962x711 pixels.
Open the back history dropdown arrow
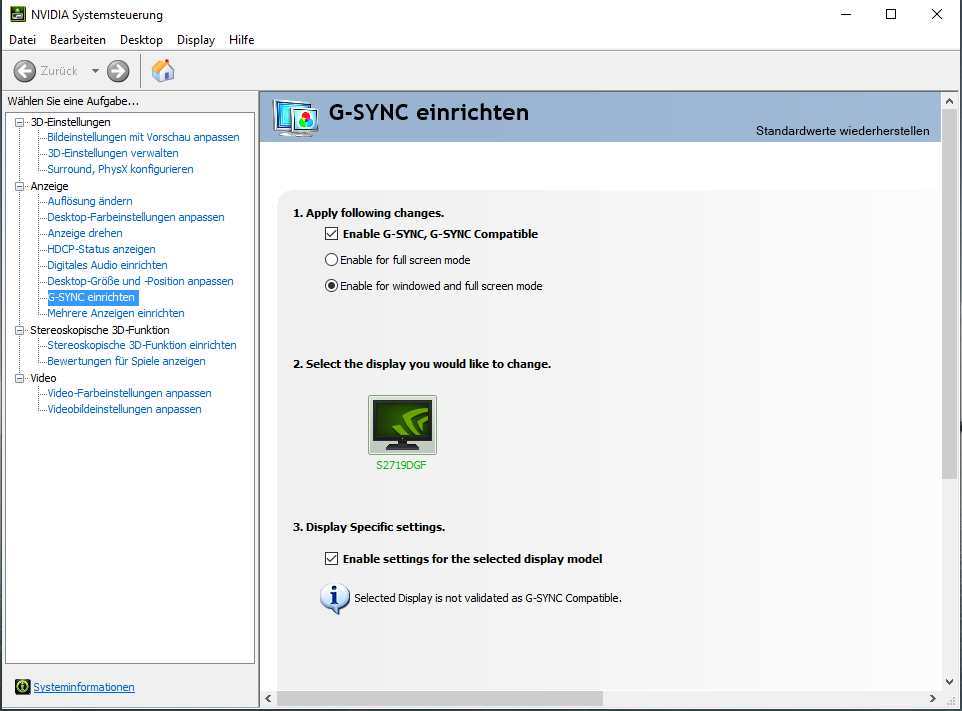(x=95, y=71)
